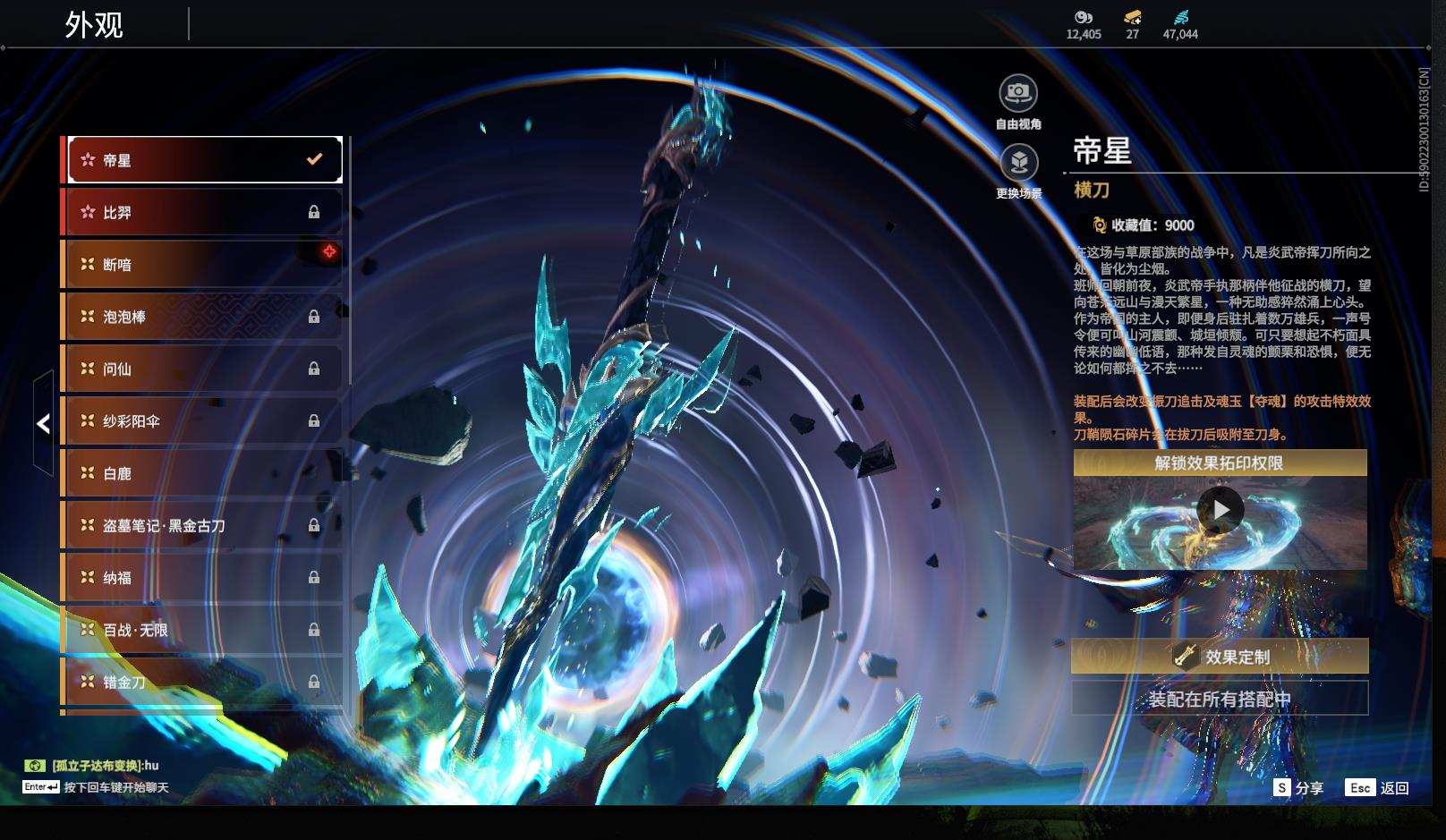
Task: Click the 外观 page title
Action: 94,24
